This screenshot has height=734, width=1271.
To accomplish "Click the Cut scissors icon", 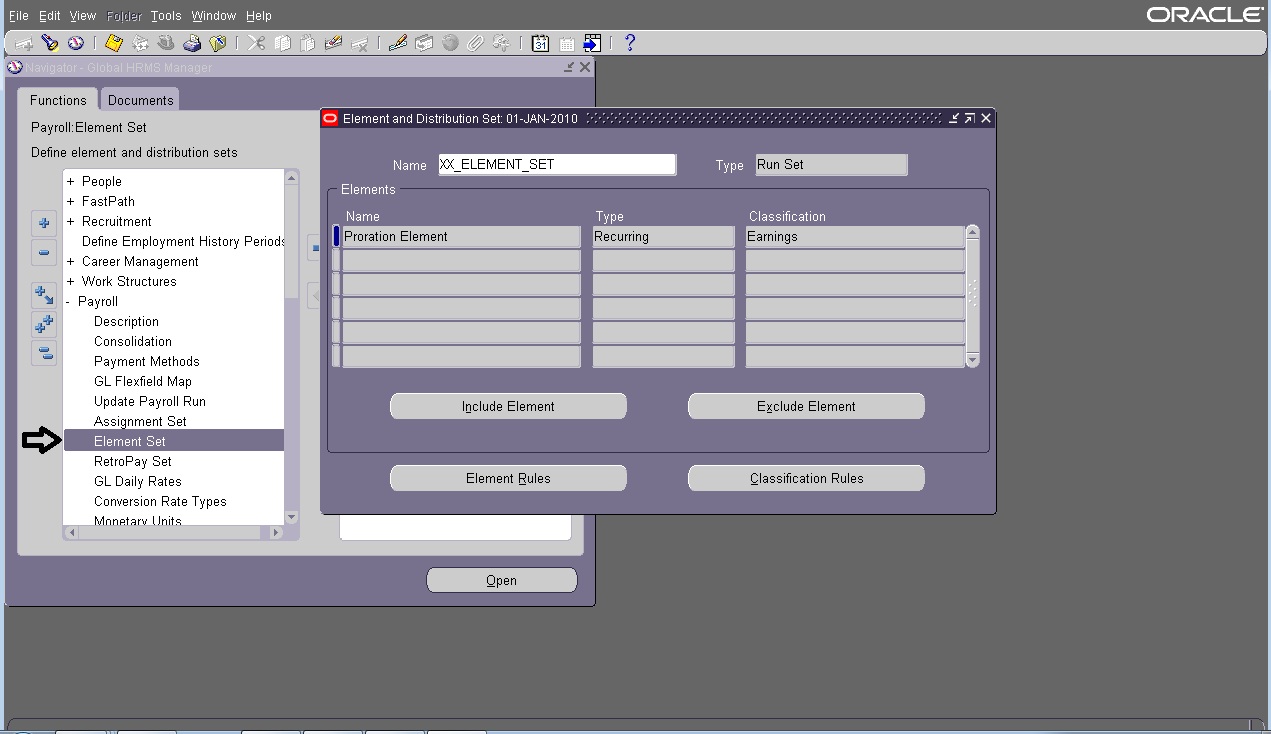I will pyautogui.click(x=257, y=44).
